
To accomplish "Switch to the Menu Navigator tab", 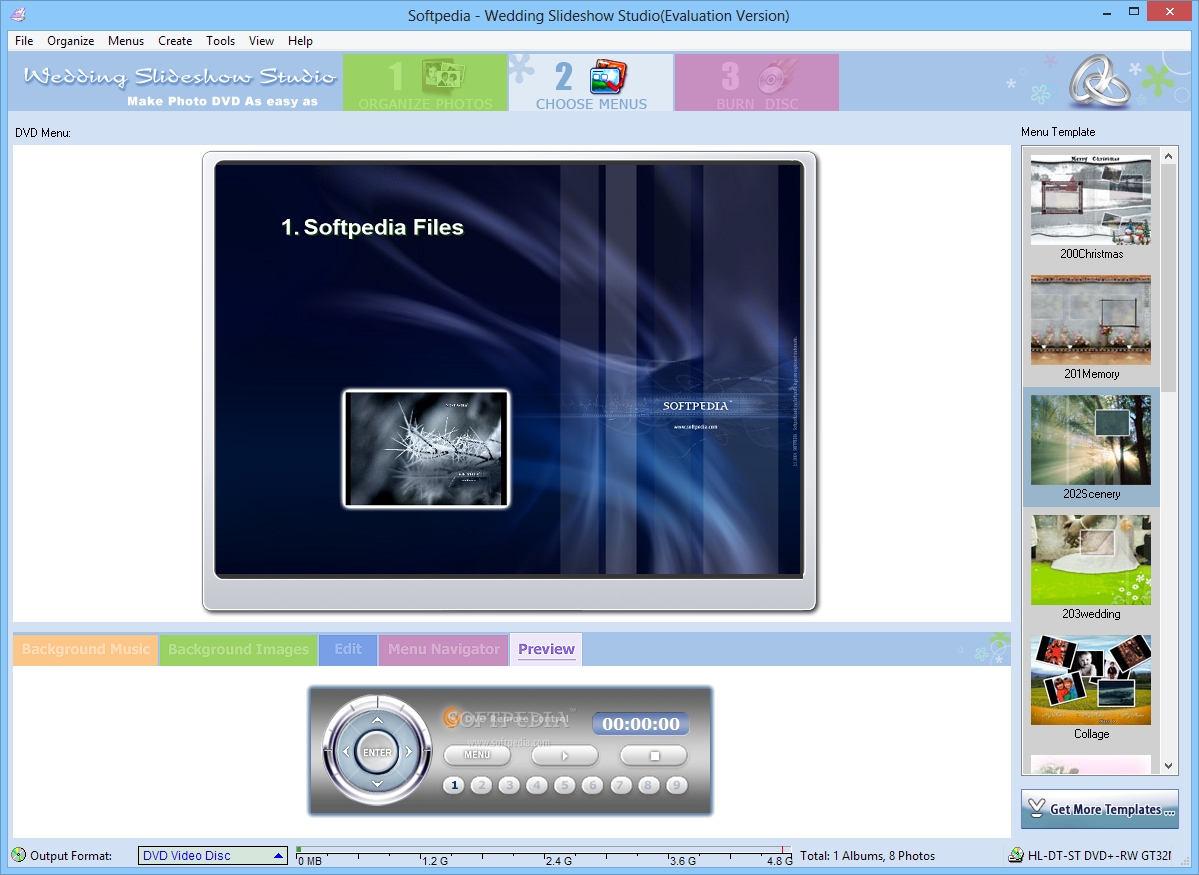I will point(444,649).
